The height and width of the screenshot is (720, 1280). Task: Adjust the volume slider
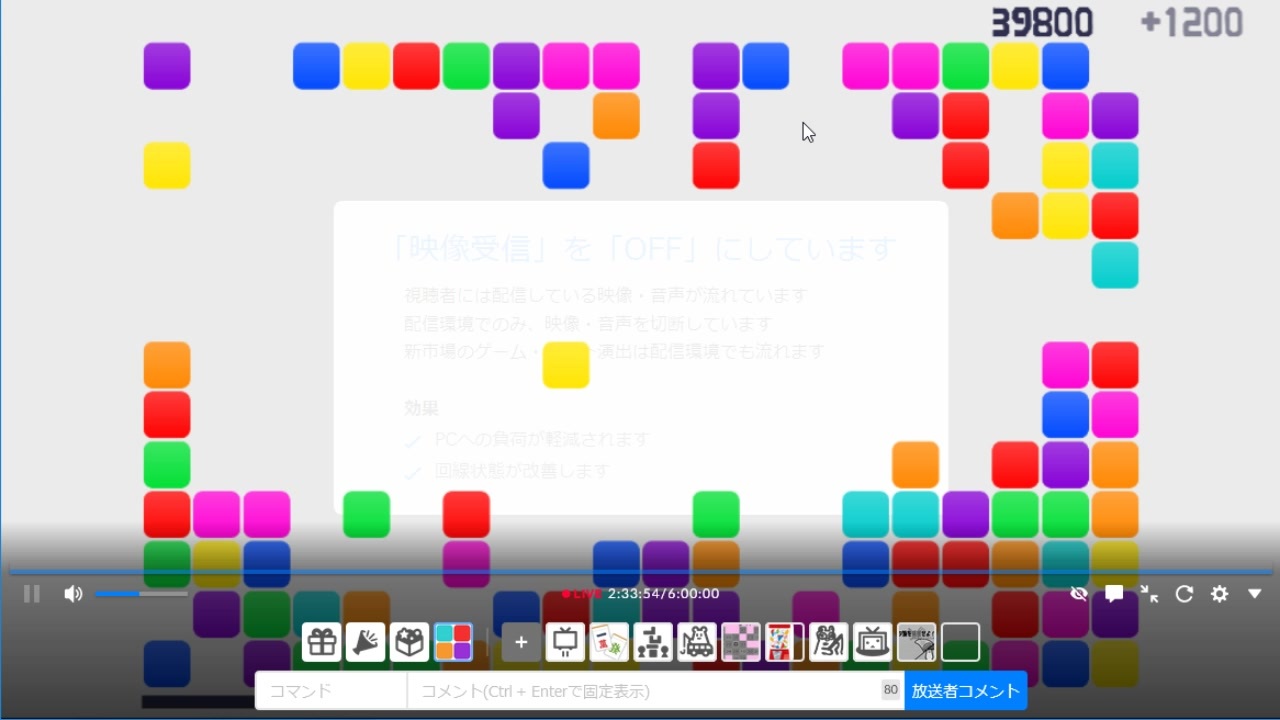[x=141, y=594]
